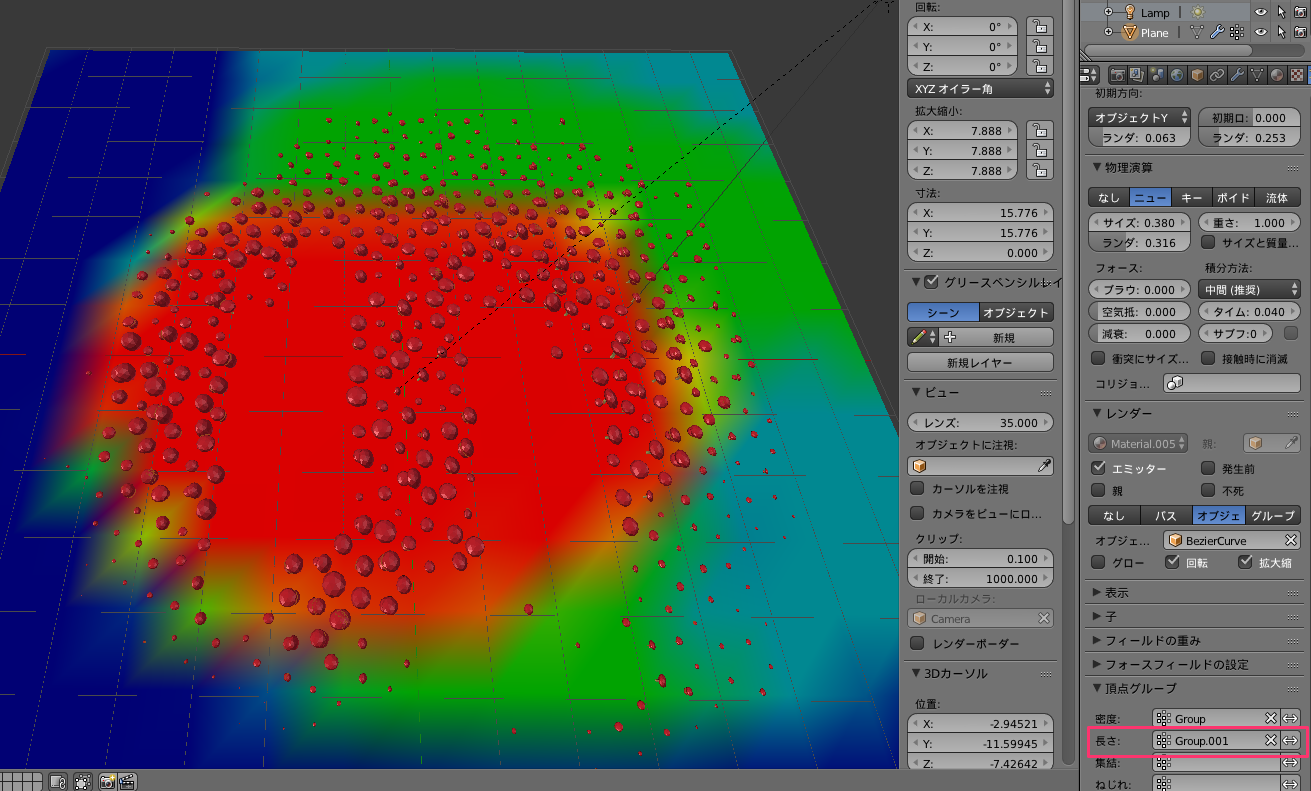Adjust the サイズ 0.380 slider field
Screen dimensions: 1311x791
click(1139, 223)
